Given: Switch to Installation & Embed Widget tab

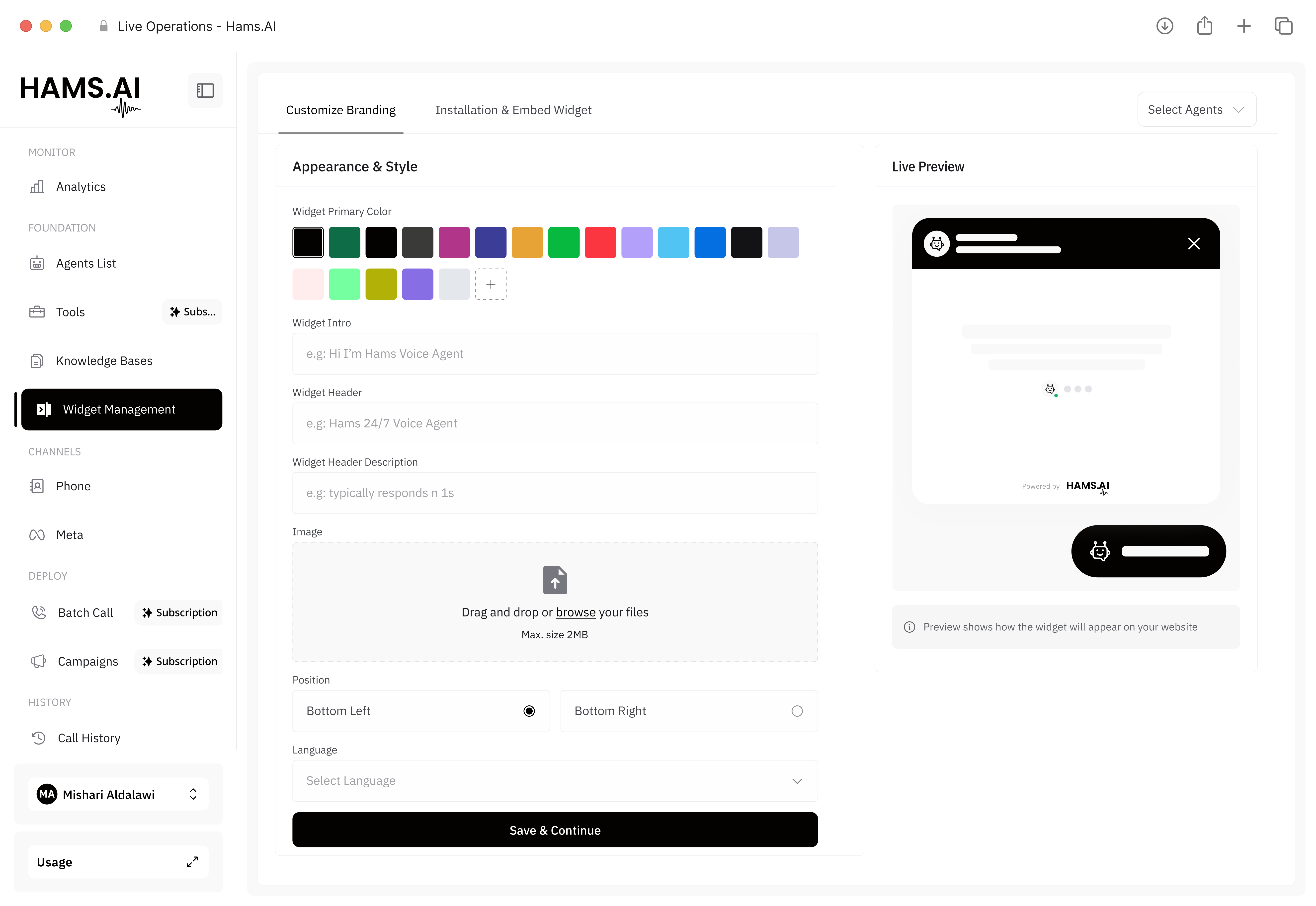Looking at the screenshot, I should (x=513, y=110).
